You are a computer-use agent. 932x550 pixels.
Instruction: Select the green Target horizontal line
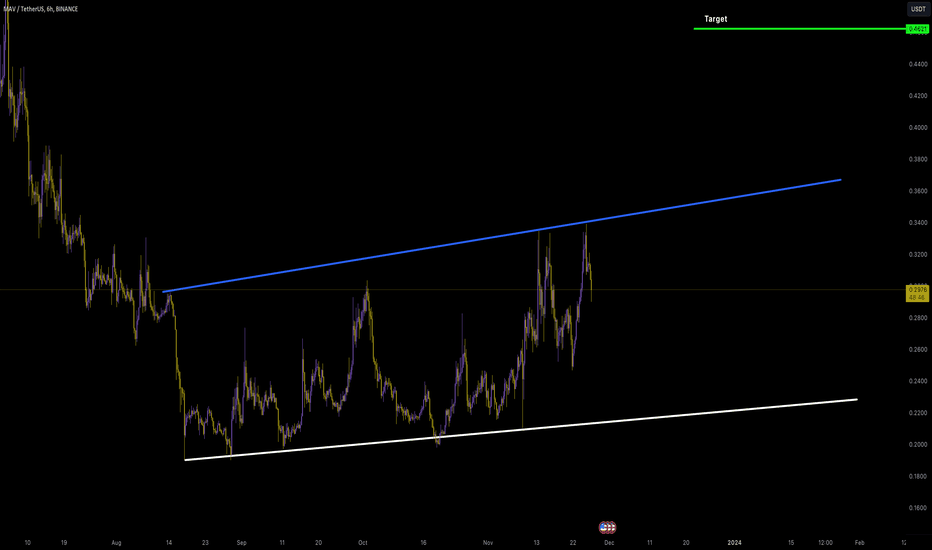pyautogui.click(x=799, y=29)
